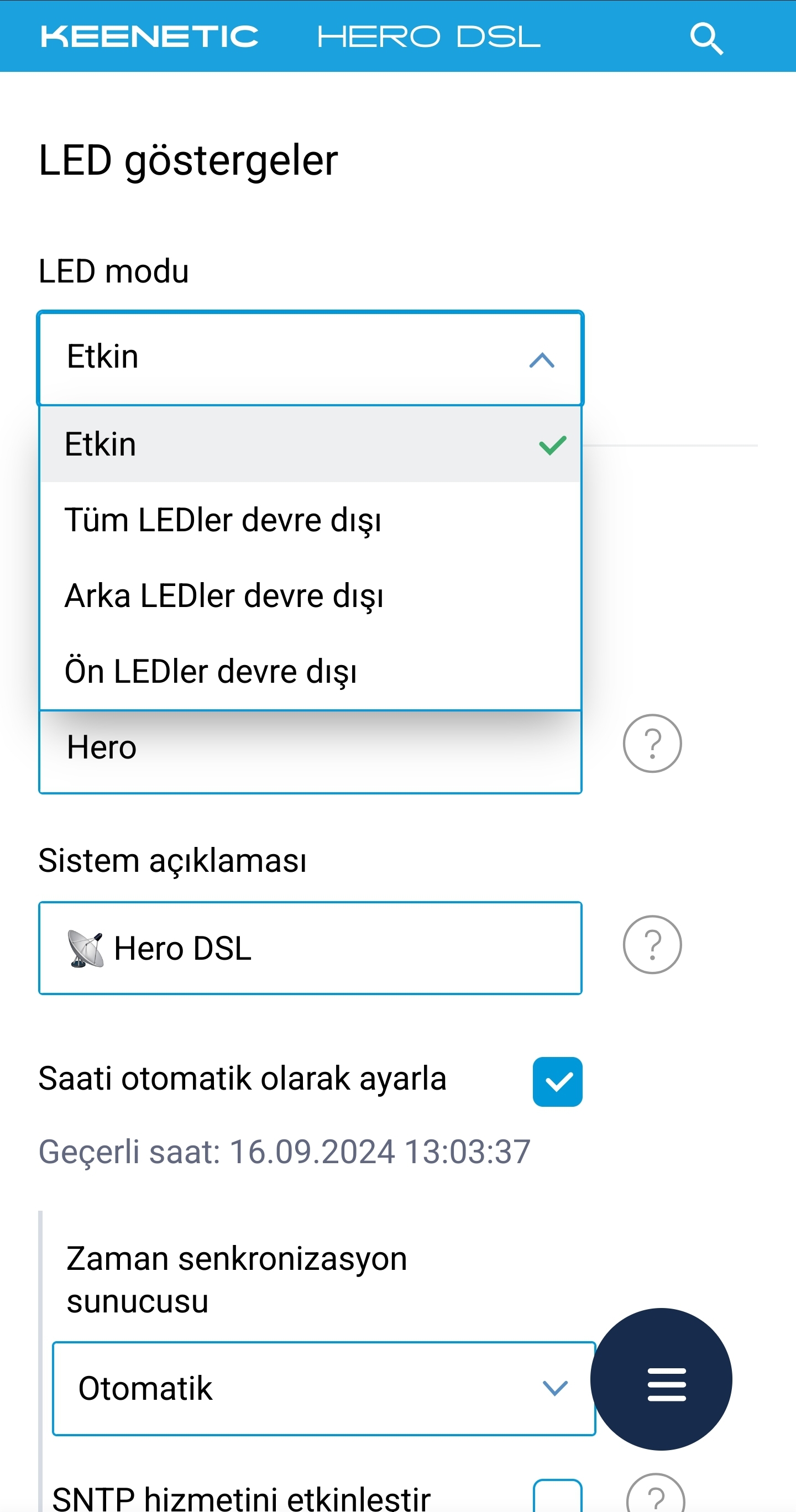Focus the Hero device name field
The image size is (796, 1512).
tap(310, 751)
